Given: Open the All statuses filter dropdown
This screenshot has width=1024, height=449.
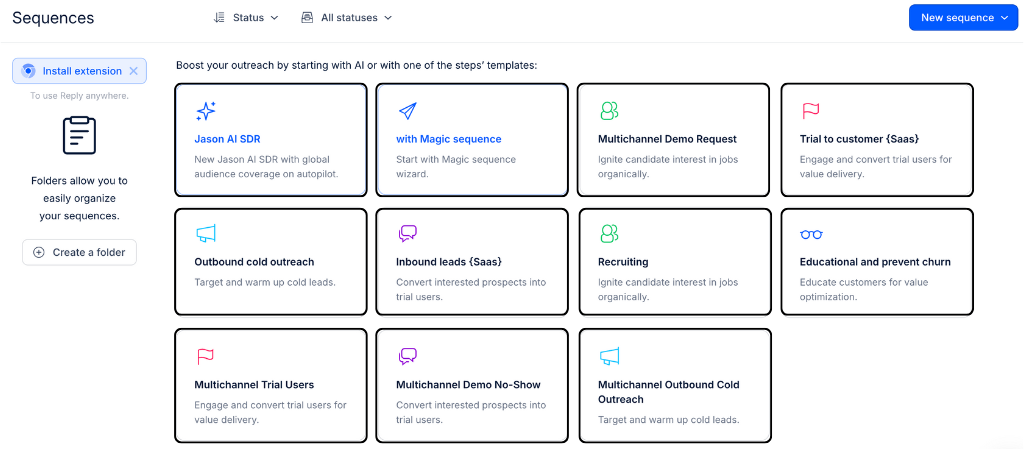Looking at the screenshot, I should click(347, 18).
